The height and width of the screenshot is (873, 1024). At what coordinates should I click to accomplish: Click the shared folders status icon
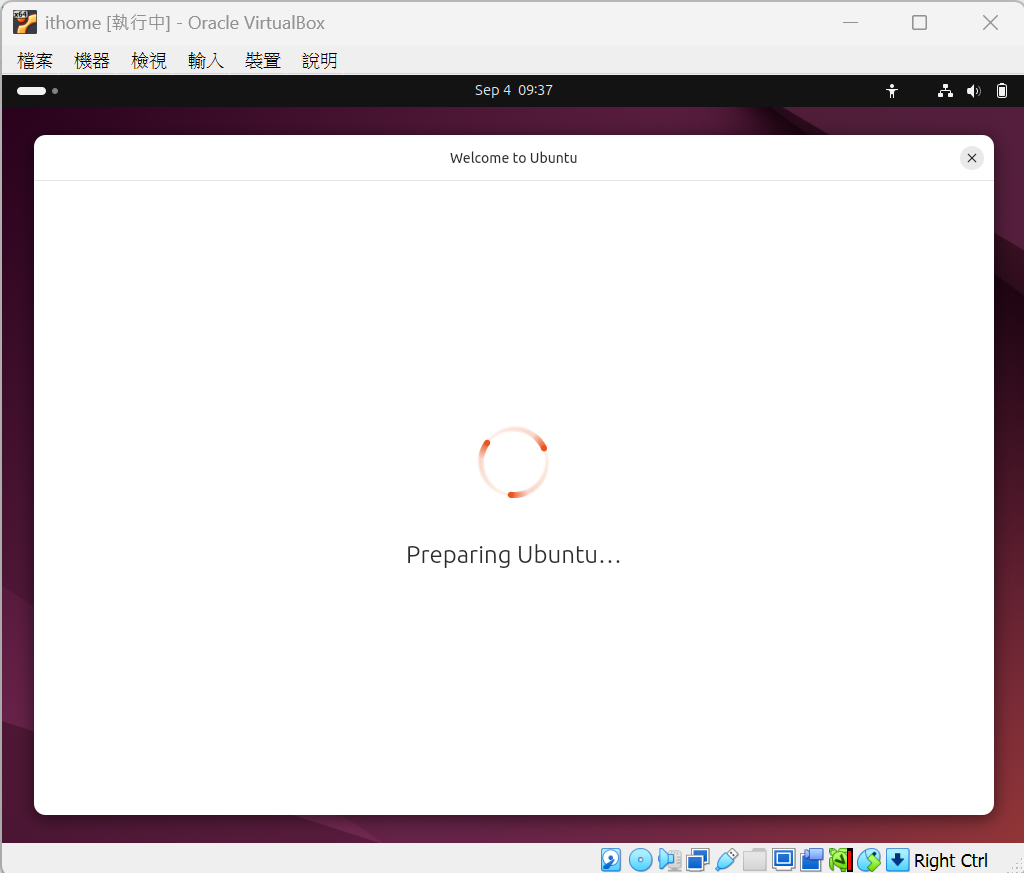point(754,859)
